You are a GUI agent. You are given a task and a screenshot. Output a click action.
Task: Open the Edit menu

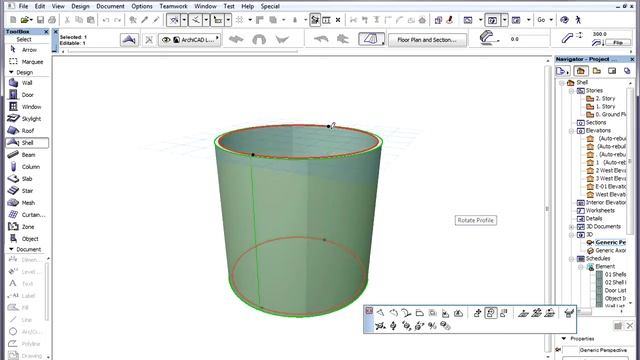coord(40,6)
